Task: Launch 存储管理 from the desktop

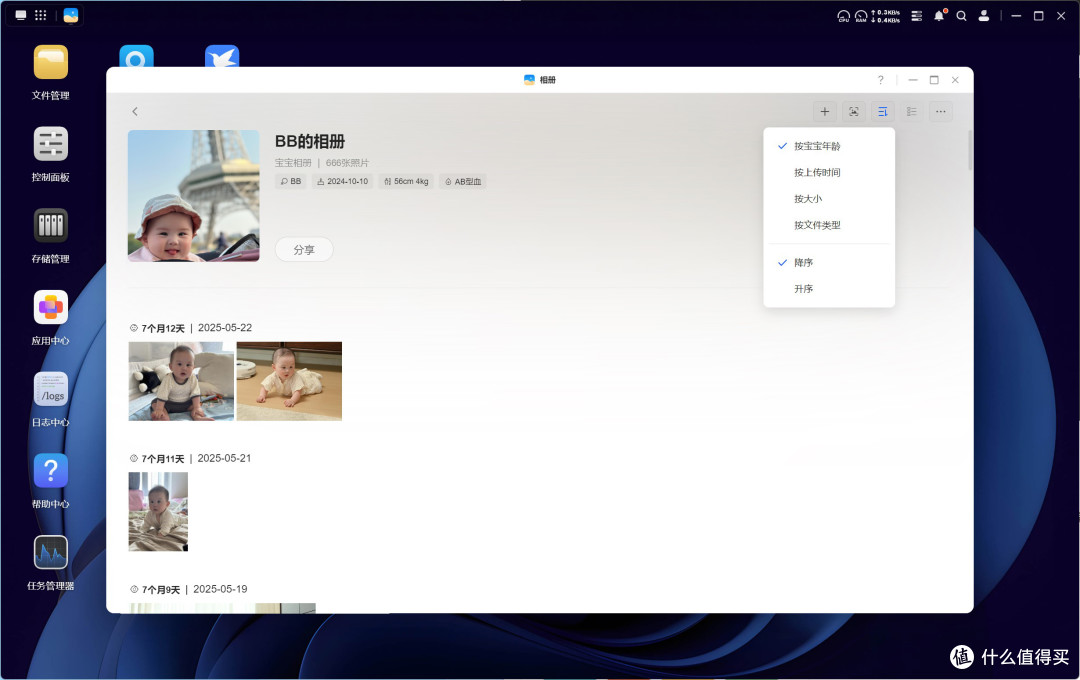Action: (50, 226)
